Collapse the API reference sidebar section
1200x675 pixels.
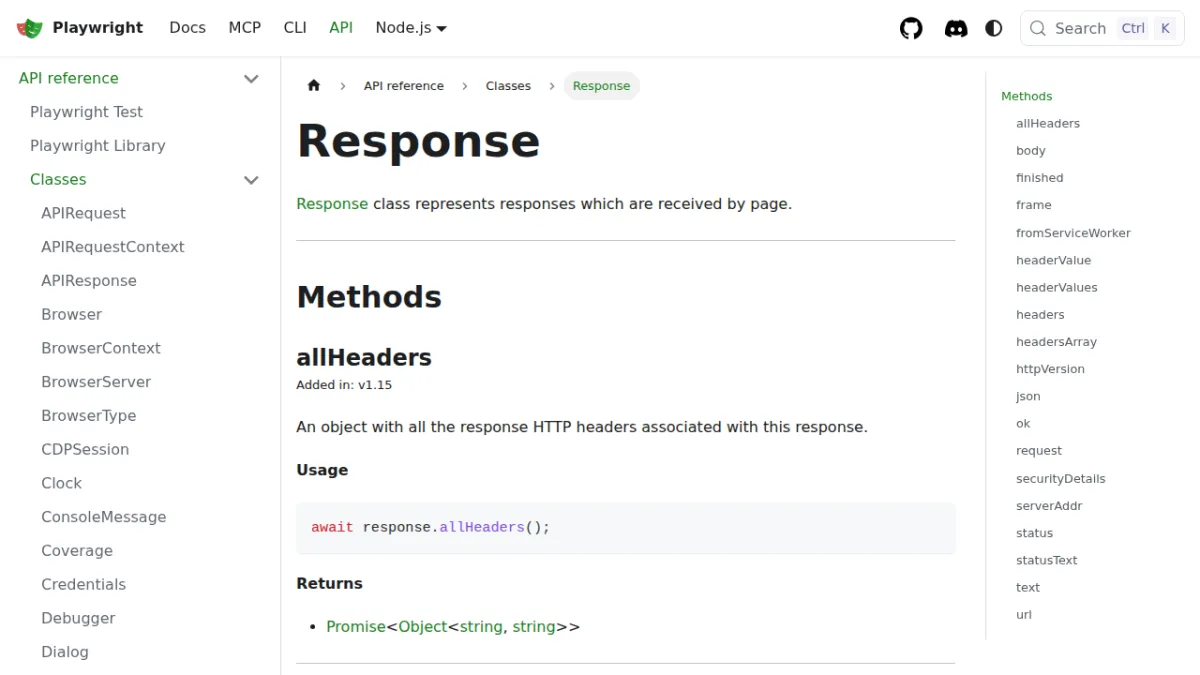[251, 78]
